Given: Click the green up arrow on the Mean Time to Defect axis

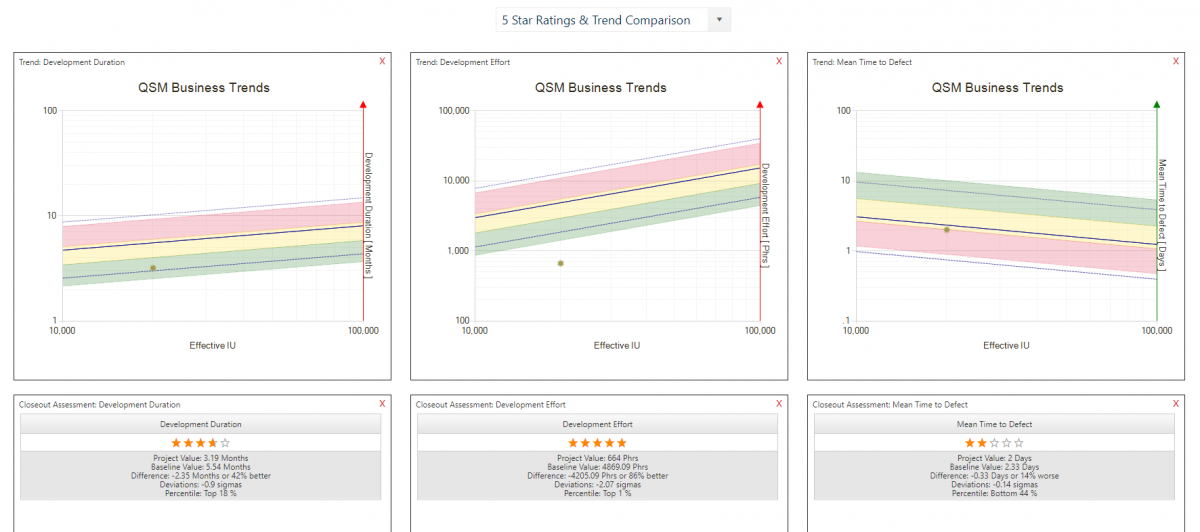Looking at the screenshot, I should pos(1157,104).
